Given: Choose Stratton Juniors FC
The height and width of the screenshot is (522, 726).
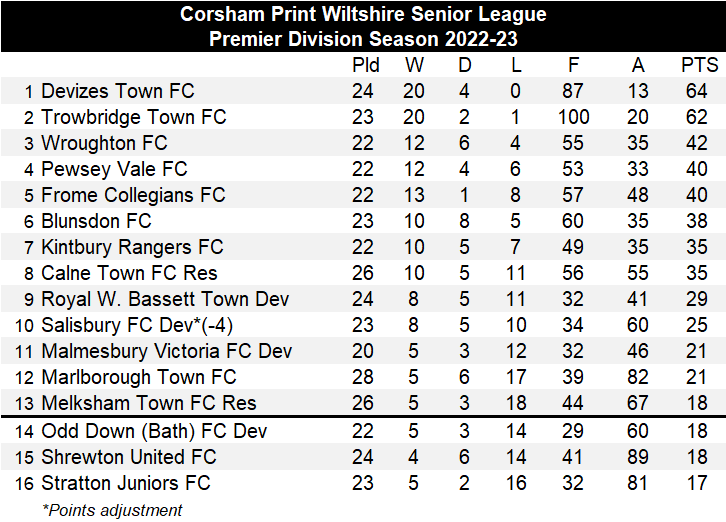Looking at the screenshot, I should (126, 483).
